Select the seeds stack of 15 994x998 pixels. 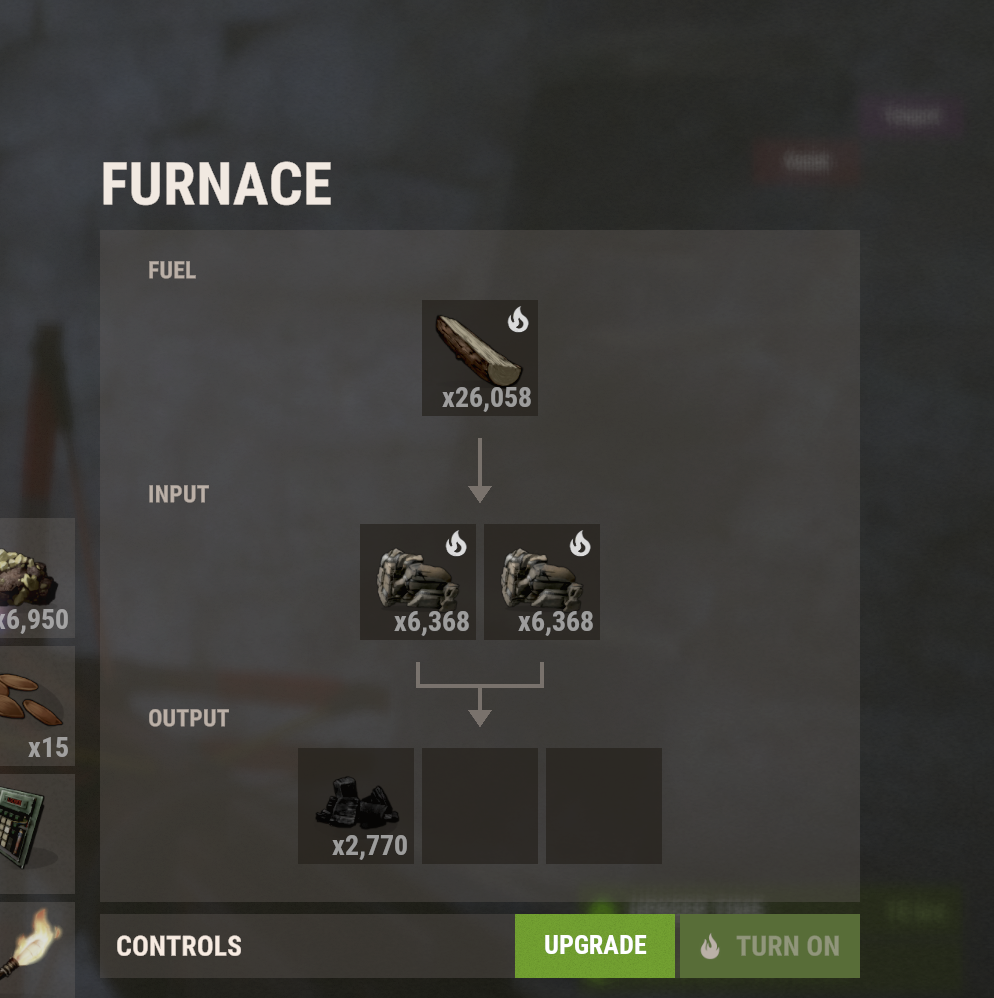coord(37,706)
